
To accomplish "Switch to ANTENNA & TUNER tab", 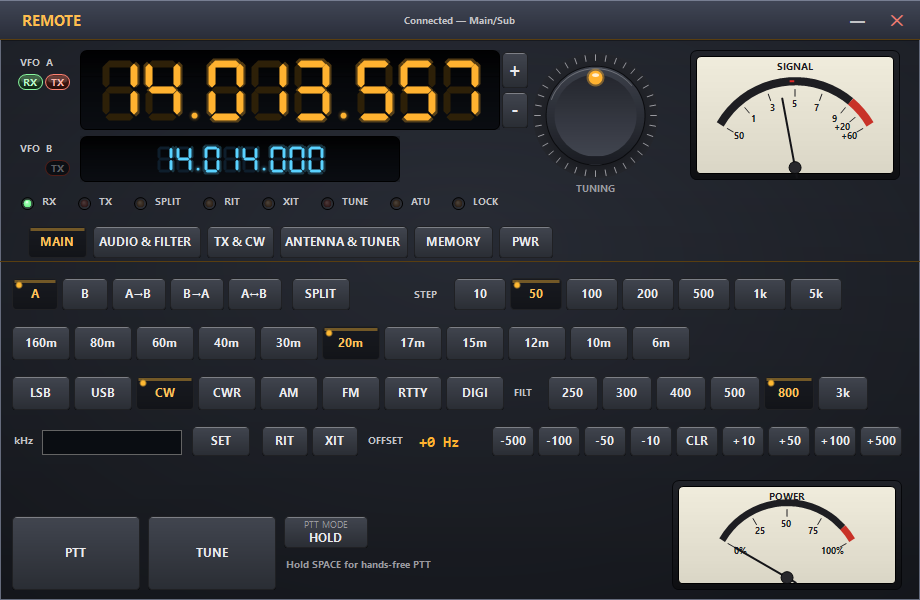I will tap(343, 242).
